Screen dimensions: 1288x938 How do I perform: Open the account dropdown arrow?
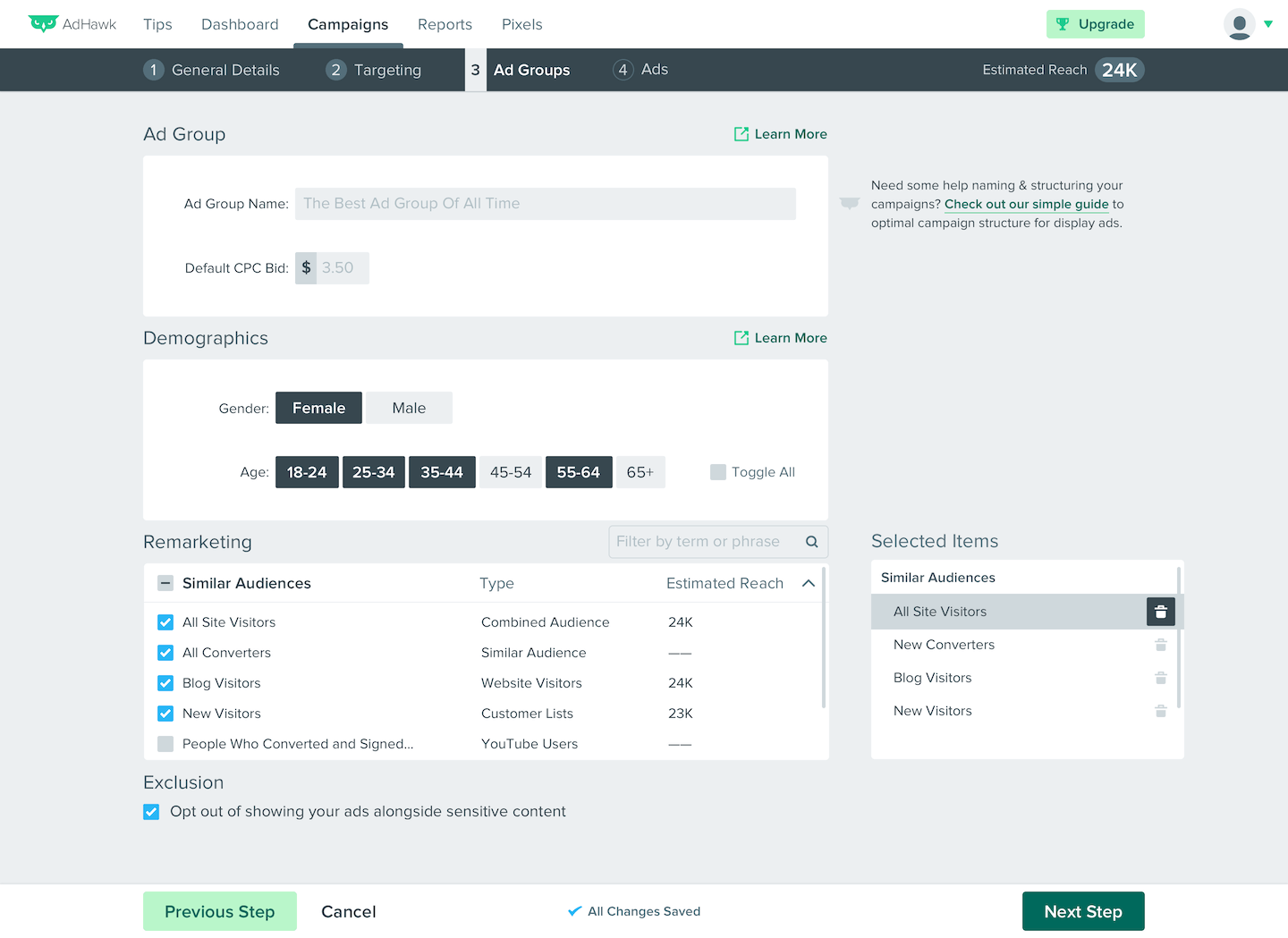point(1268,24)
